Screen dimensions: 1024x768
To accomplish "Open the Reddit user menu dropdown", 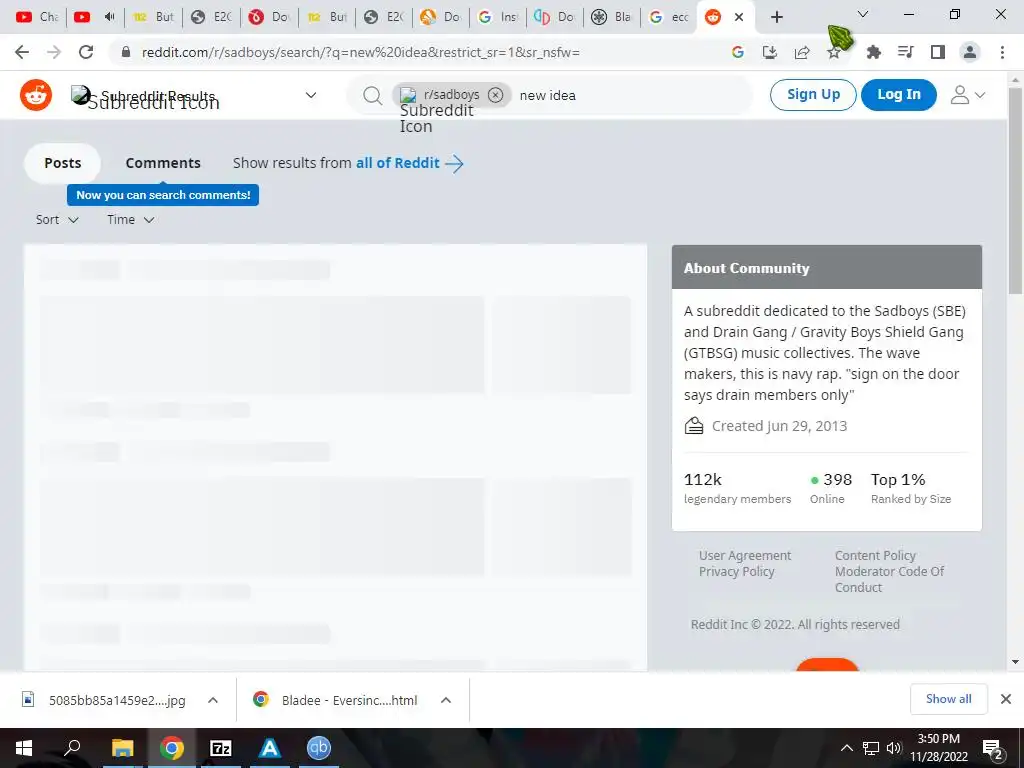I will 967,95.
